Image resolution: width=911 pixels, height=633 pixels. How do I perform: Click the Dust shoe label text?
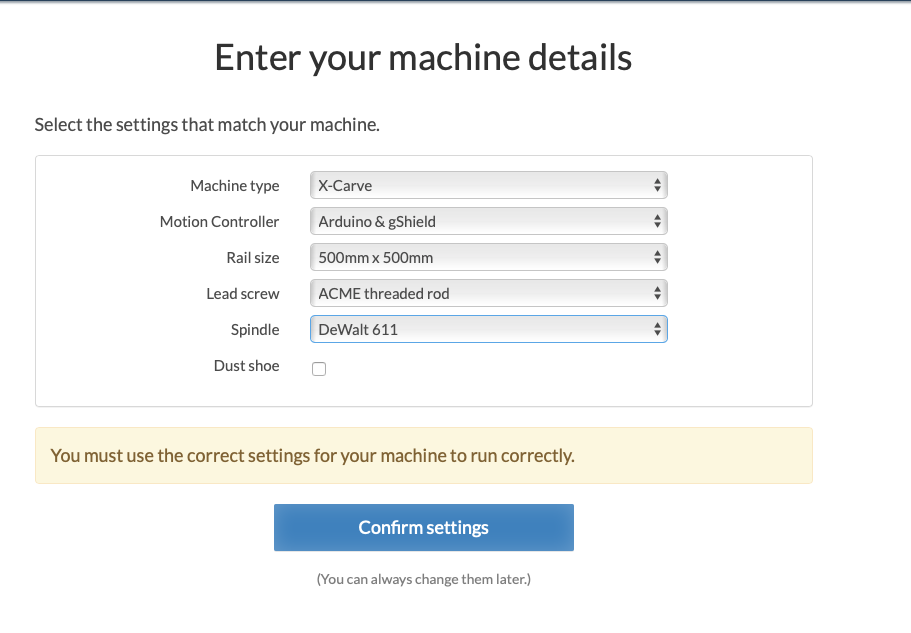246,366
